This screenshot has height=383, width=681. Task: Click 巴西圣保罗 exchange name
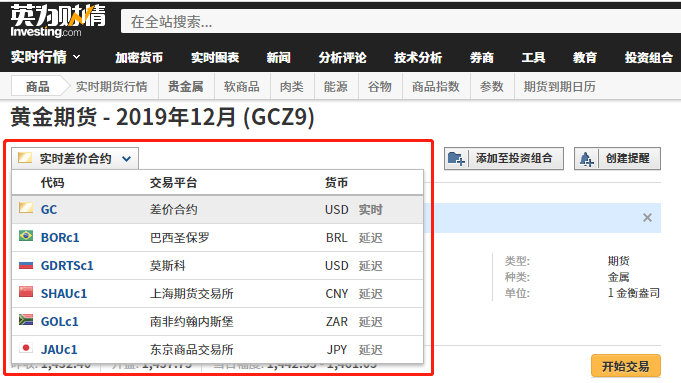pyautogui.click(x=179, y=238)
